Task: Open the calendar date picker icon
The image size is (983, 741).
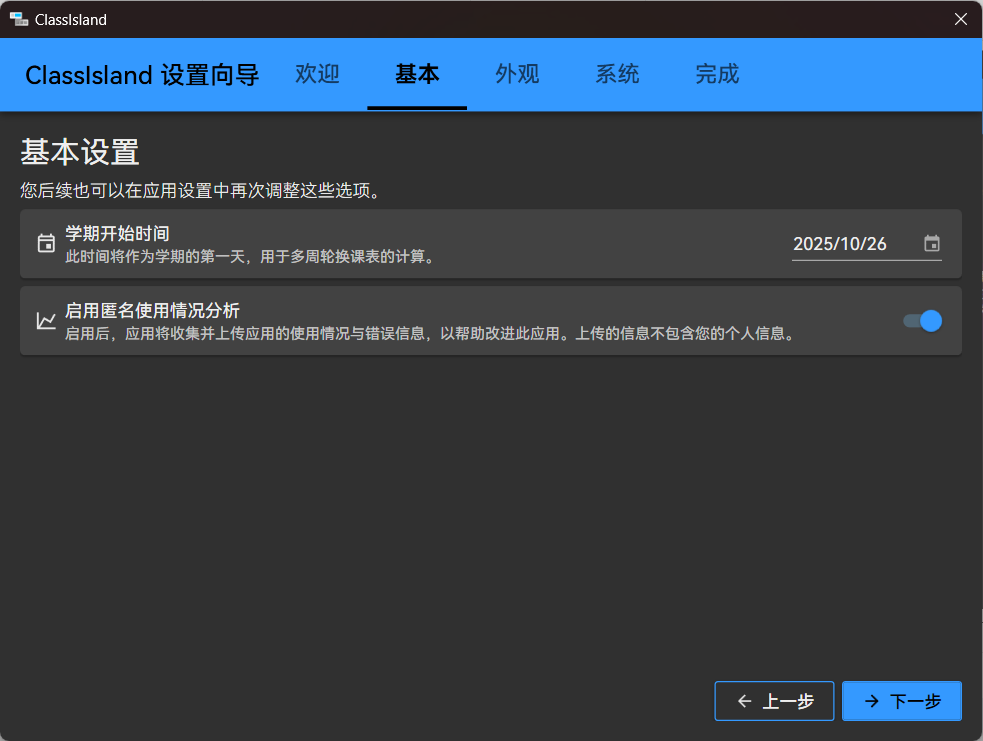Action: coord(932,243)
